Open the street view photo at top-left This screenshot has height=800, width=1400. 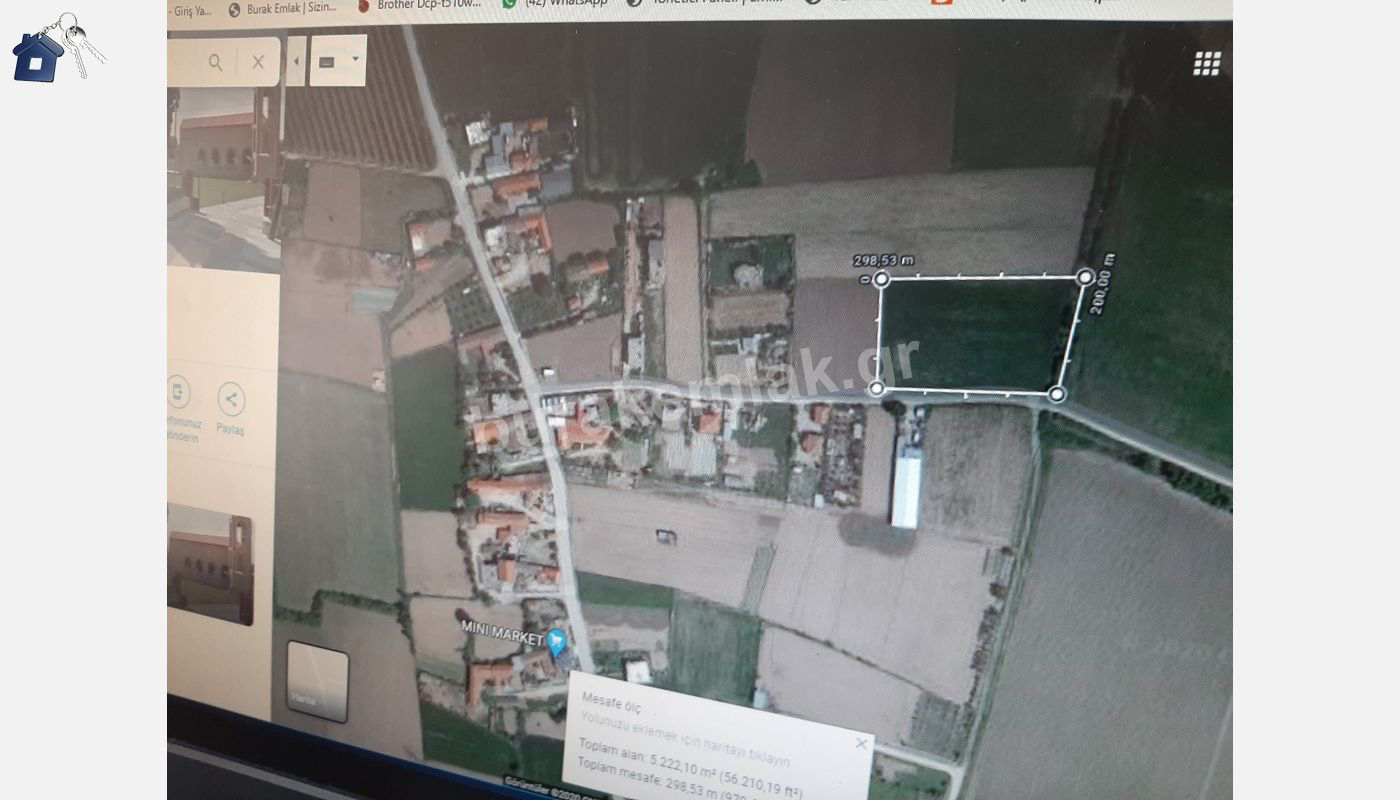point(222,180)
